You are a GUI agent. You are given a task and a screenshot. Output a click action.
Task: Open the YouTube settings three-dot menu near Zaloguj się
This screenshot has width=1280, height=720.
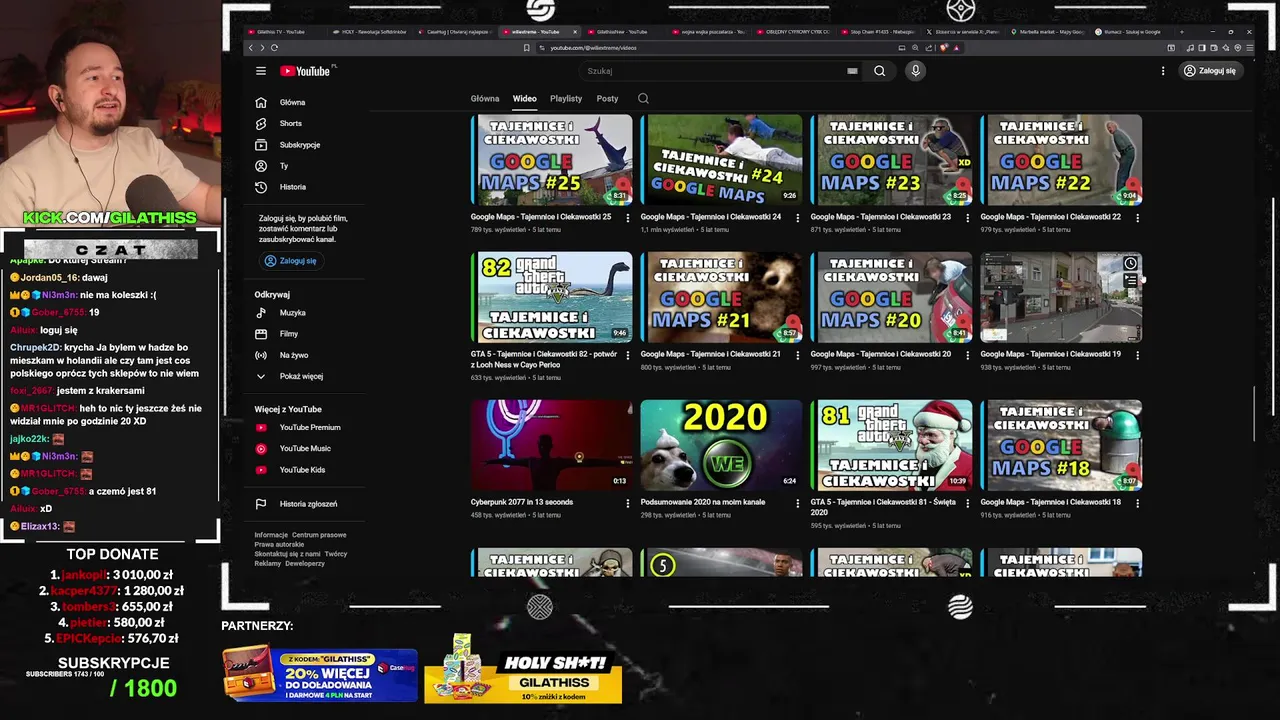pyautogui.click(x=1163, y=71)
